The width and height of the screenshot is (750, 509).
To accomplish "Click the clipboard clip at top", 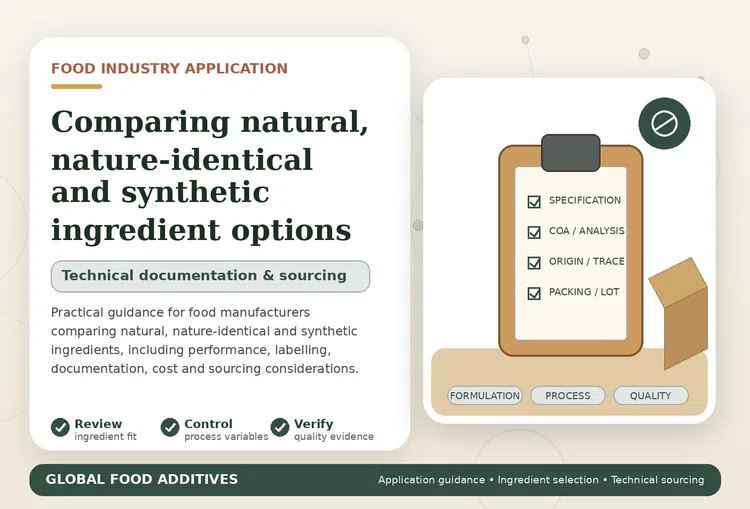I will coord(571,153).
